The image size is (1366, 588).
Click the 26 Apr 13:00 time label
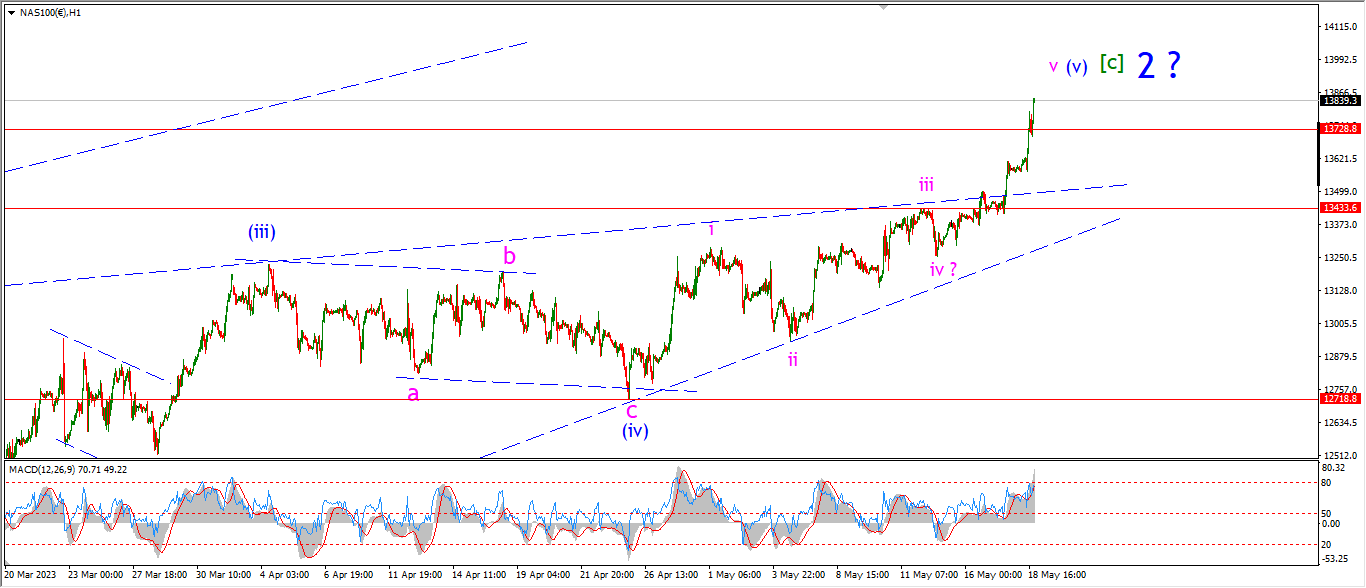click(x=672, y=576)
